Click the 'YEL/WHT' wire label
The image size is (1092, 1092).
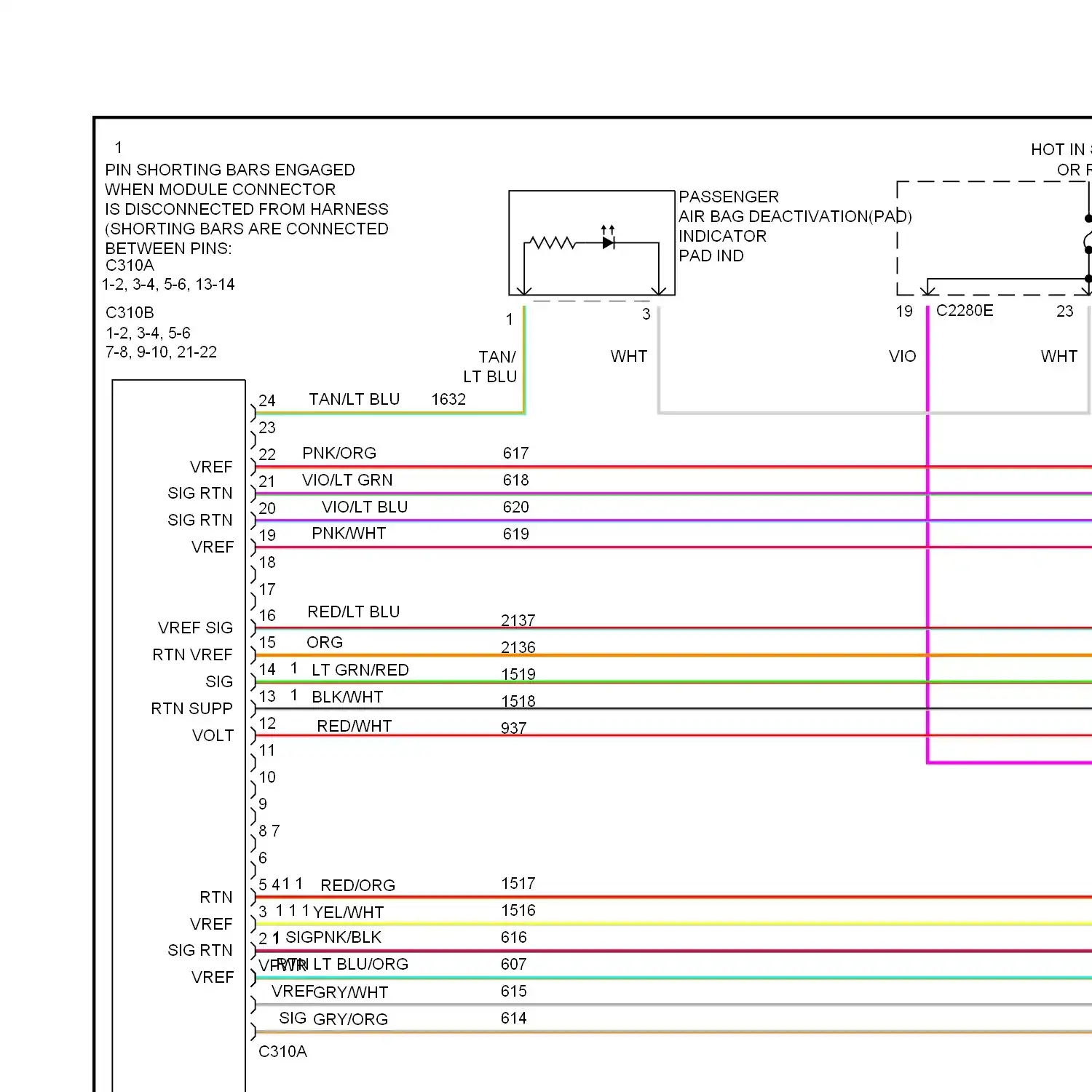click(349, 913)
